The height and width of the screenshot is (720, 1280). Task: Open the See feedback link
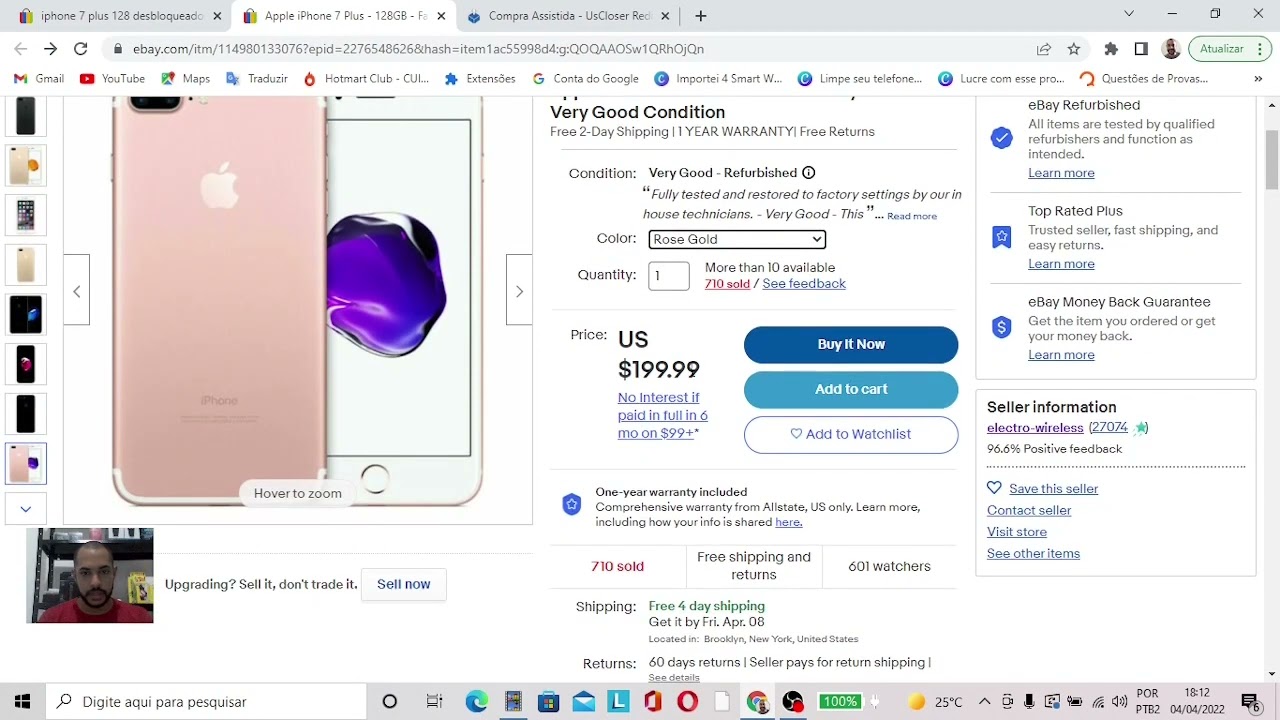click(x=804, y=284)
